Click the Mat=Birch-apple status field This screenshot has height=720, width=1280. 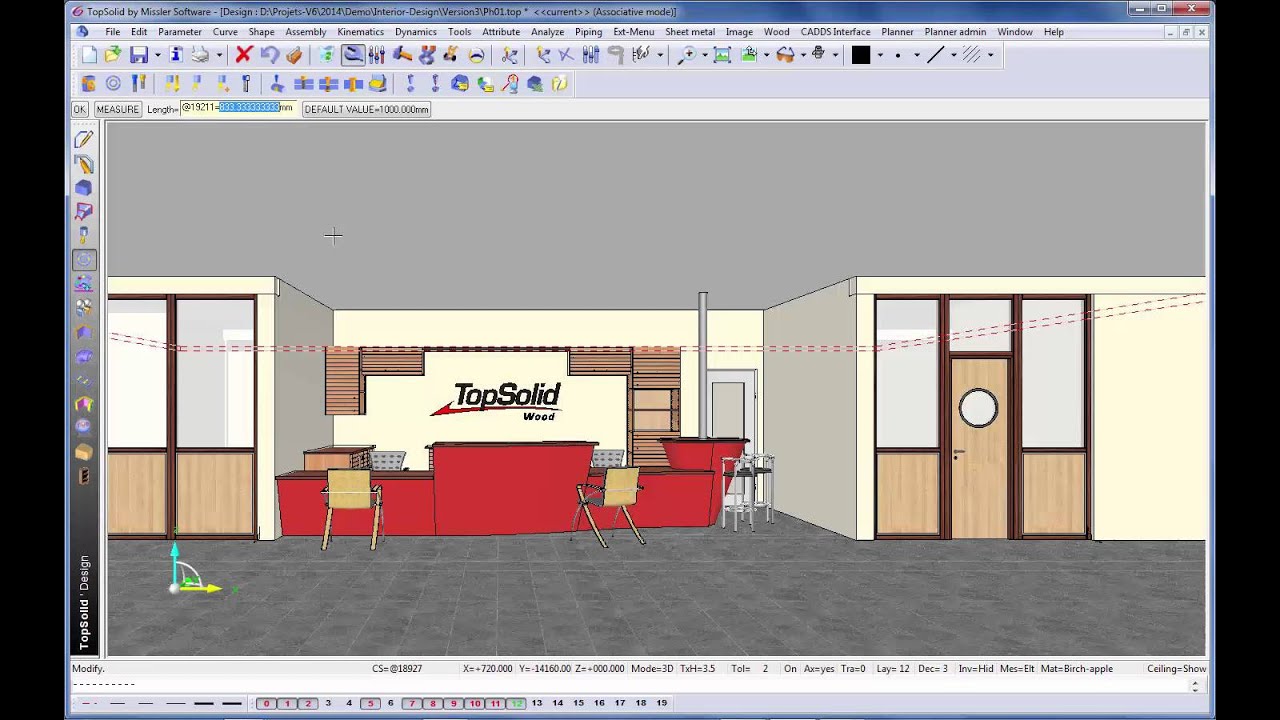pyautogui.click(x=1076, y=669)
